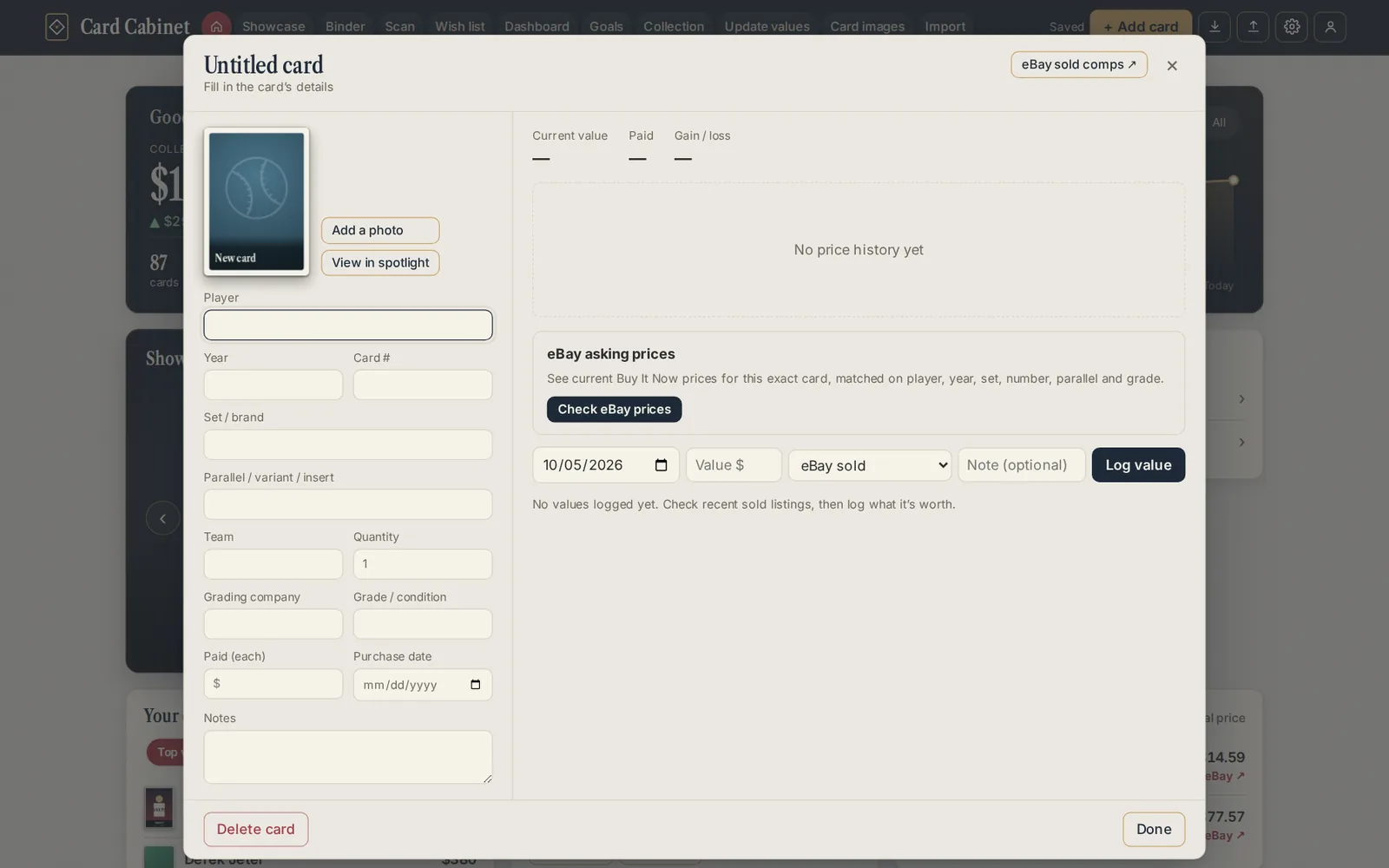Screen dimensions: 1389x868
Task: Select the Goals tab
Action: pyautogui.click(x=606, y=27)
